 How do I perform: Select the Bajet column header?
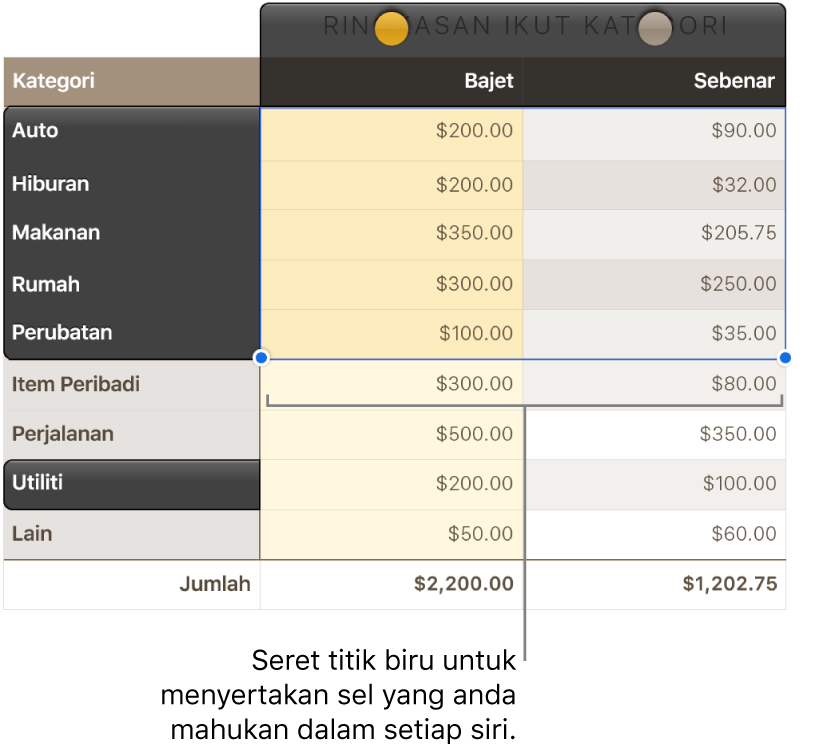click(x=392, y=82)
